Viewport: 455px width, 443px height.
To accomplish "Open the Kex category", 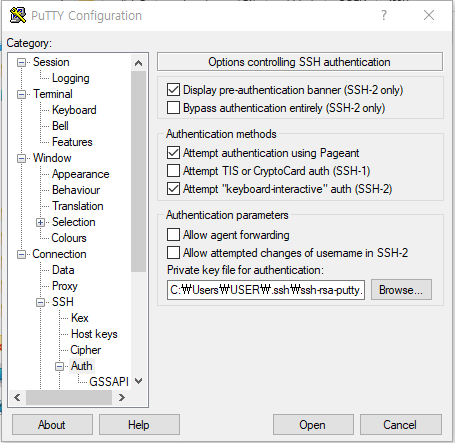I will [x=80, y=318].
